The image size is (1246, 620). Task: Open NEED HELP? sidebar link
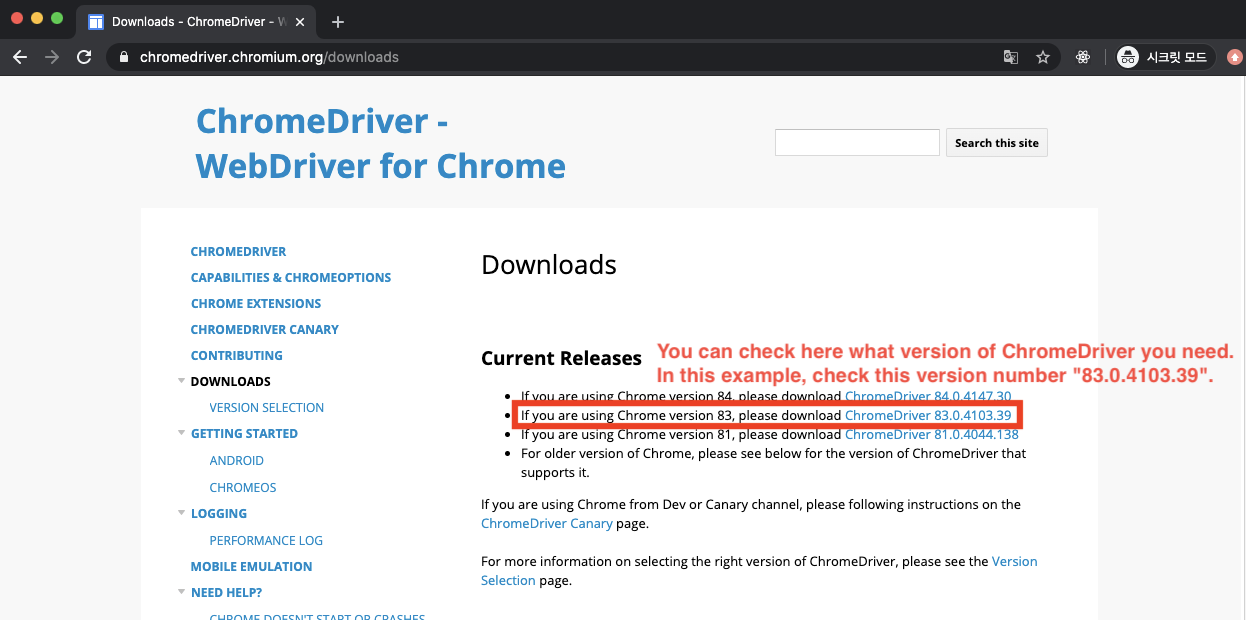[227, 592]
